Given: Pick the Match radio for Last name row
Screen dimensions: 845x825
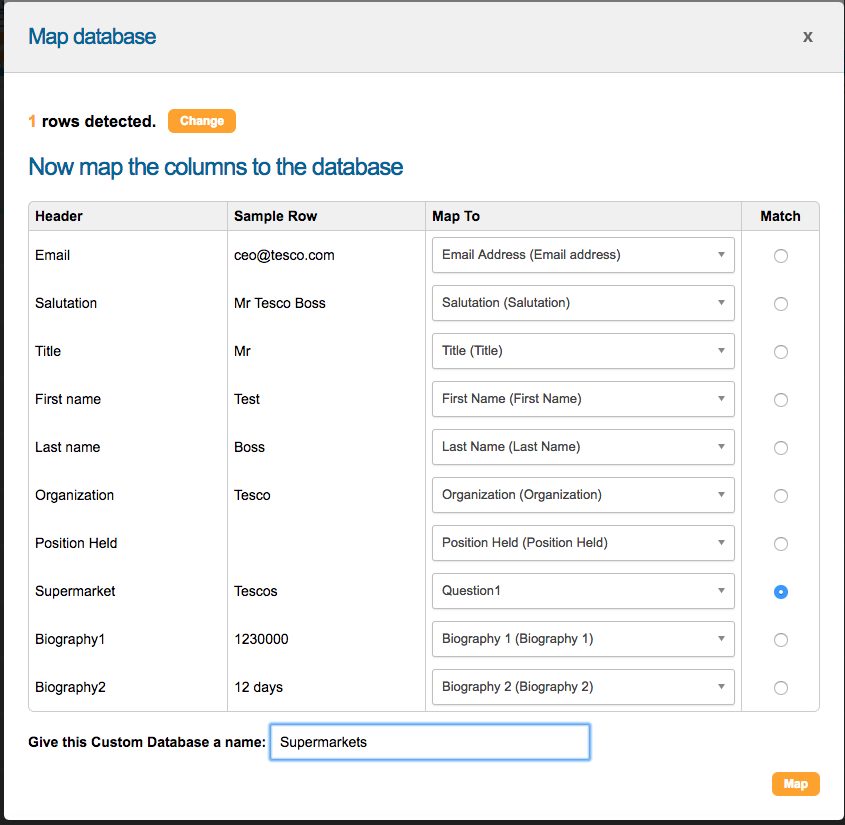Looking at the screenshot, I should click(x=781, y=448).
